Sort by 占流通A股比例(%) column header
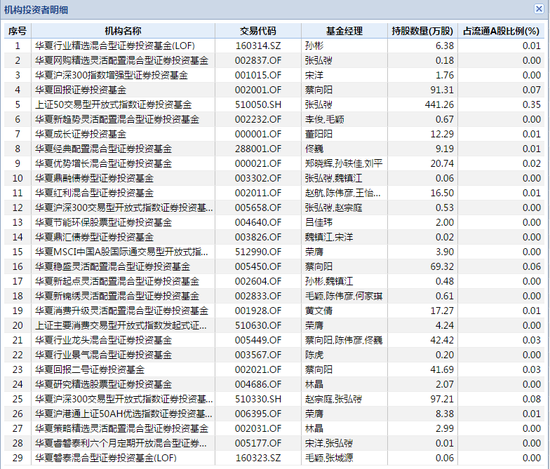This screenshot has height=469, width=550. point(501,31)
